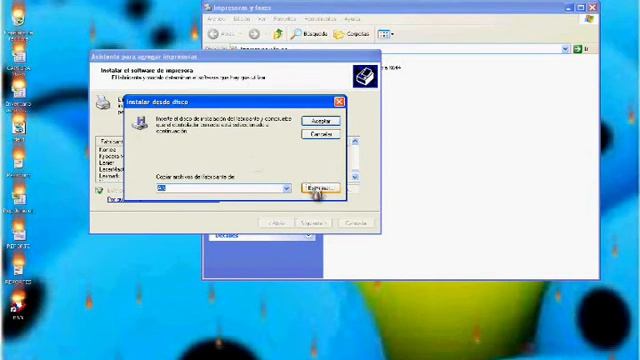Open Favoritos menu in Impresoras y faxes
The image size is (640, 360).
click(284, 19)
